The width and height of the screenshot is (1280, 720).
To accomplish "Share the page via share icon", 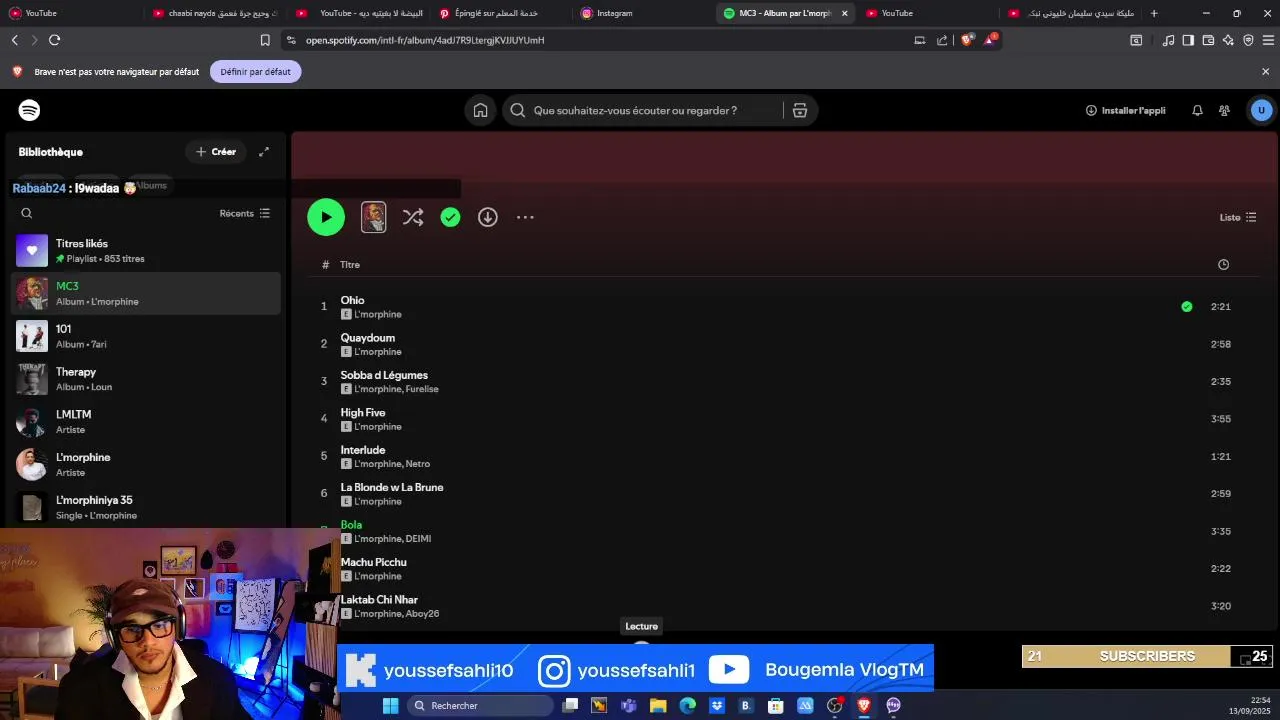I will [942, 40].
